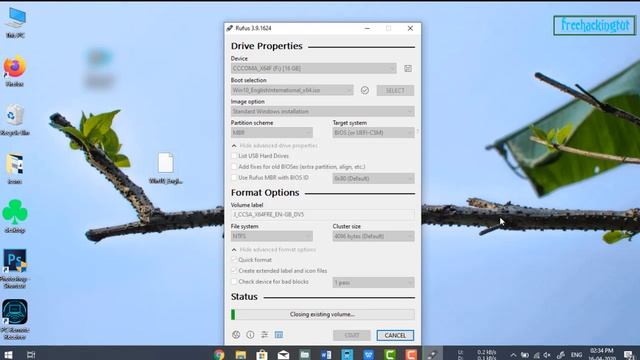Open PC Remote Receiver desktop shortcut

[15, 320]
